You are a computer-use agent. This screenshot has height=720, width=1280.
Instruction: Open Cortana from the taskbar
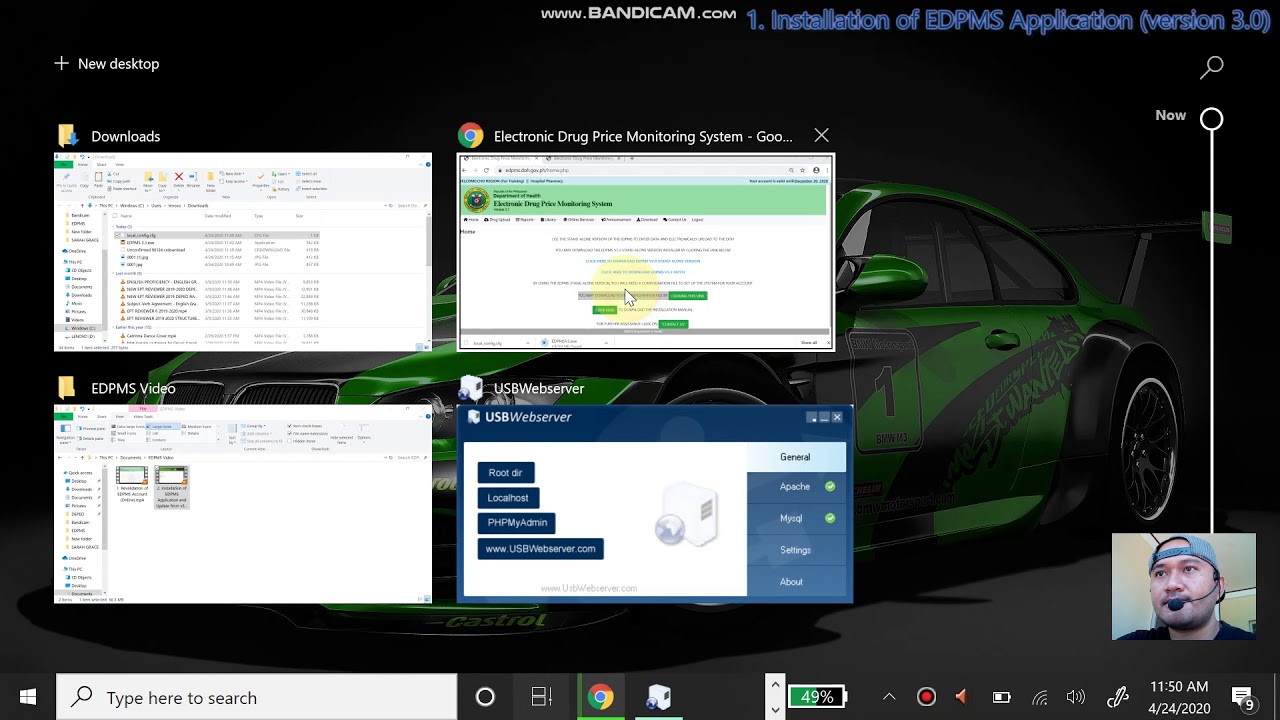point(485,697)
